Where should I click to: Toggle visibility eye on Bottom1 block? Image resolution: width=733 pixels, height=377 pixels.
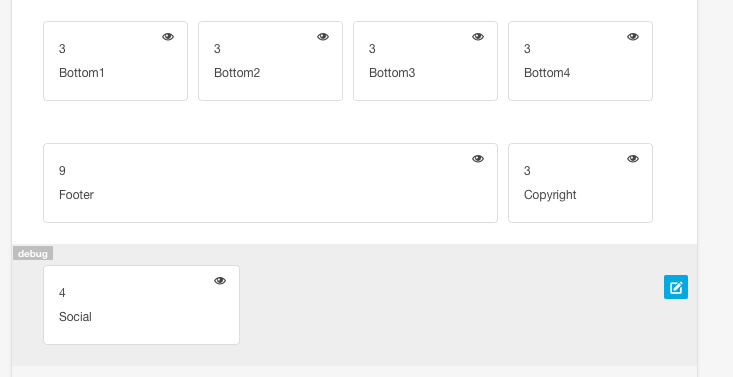(x=168, y=37)
